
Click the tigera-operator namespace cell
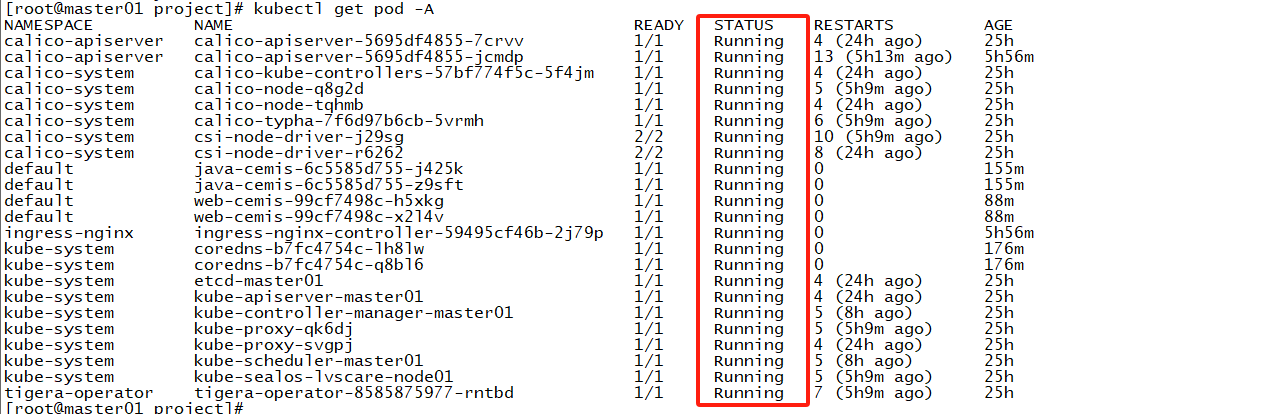pos(79,393)
